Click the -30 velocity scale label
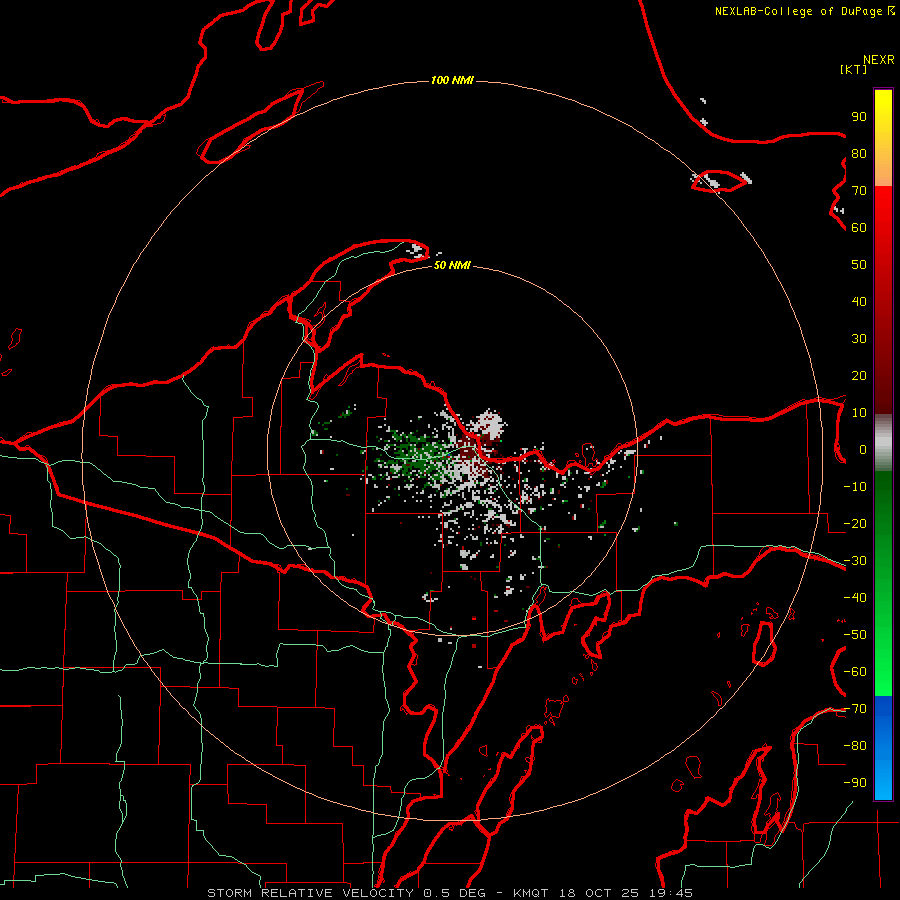The height and width of the screenshot is (900, 900). (x=855, y=561)
